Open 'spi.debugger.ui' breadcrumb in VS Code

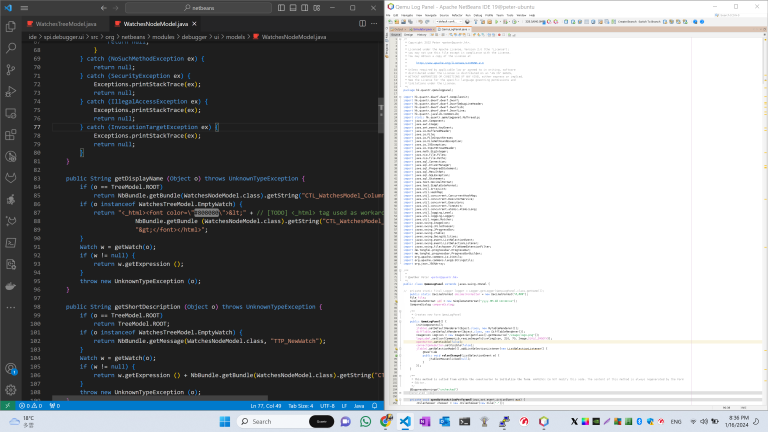point(64,37)
